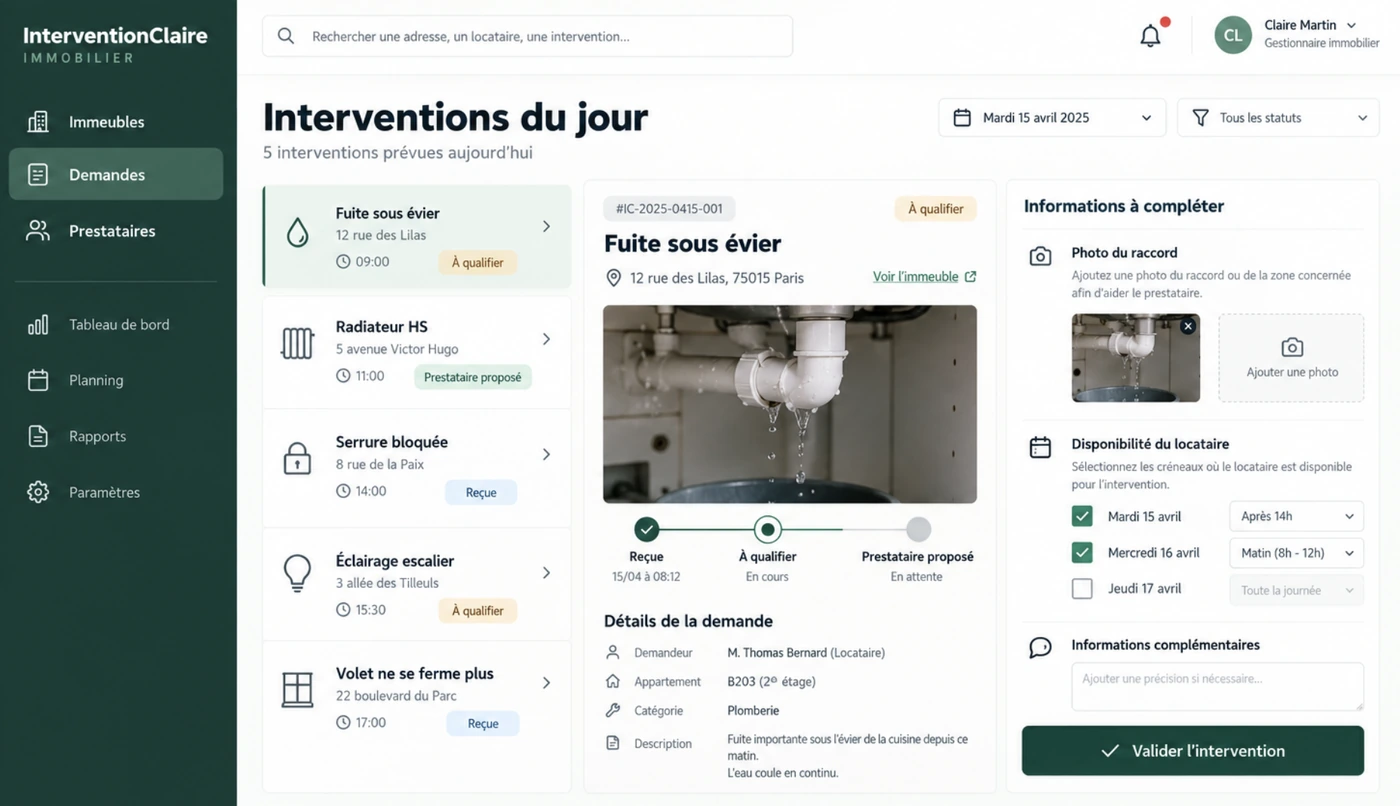
Task: Open the Tous les statuts filter dropdown
Action: [1279, 118]
